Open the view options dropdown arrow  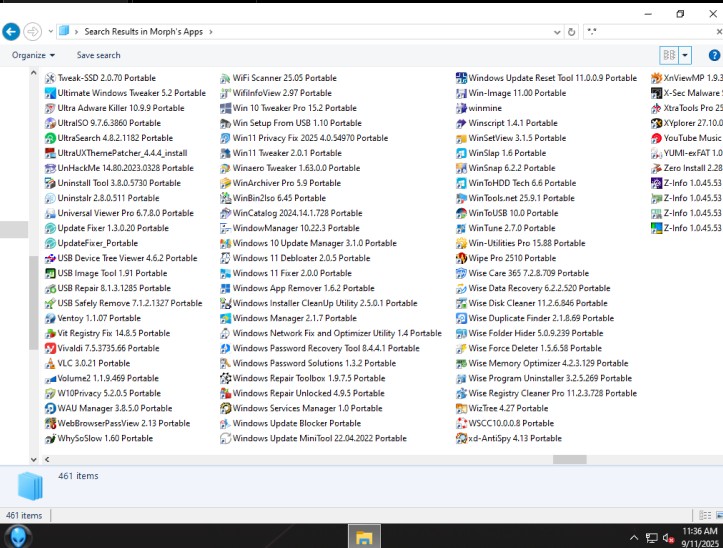[x=685, y=55]
